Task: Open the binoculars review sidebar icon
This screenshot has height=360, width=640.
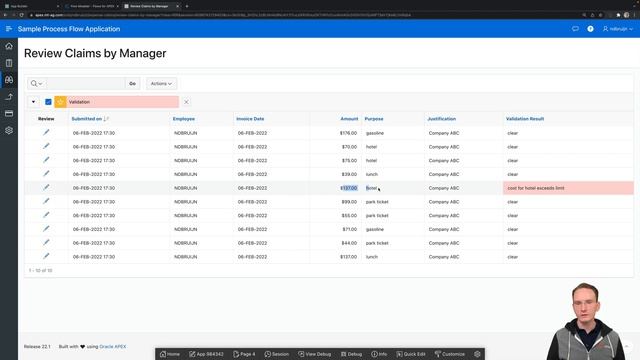Action: pos(9,80)
